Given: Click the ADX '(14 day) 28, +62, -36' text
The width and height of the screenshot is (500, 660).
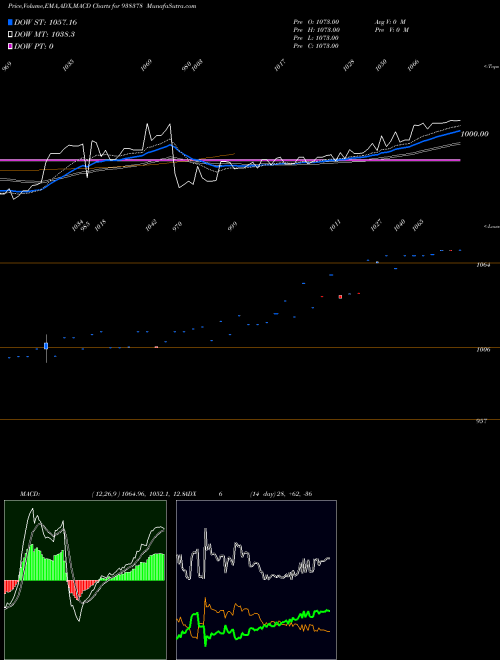Looking at the screenshot, I should point(281,494).
